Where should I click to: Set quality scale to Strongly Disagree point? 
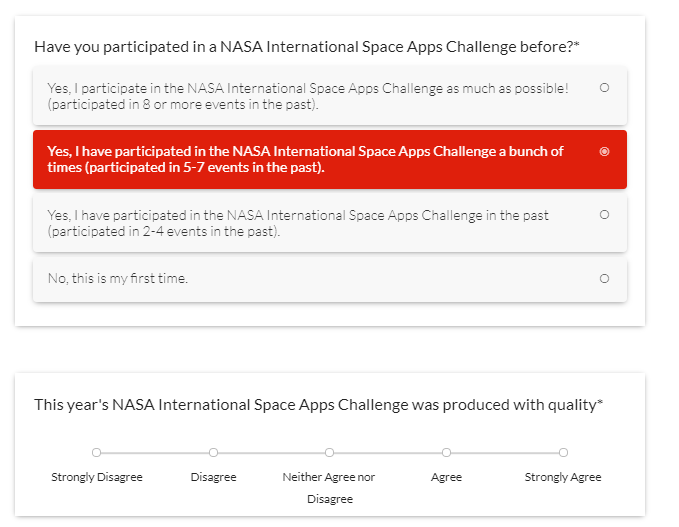(x=97, y=452)
